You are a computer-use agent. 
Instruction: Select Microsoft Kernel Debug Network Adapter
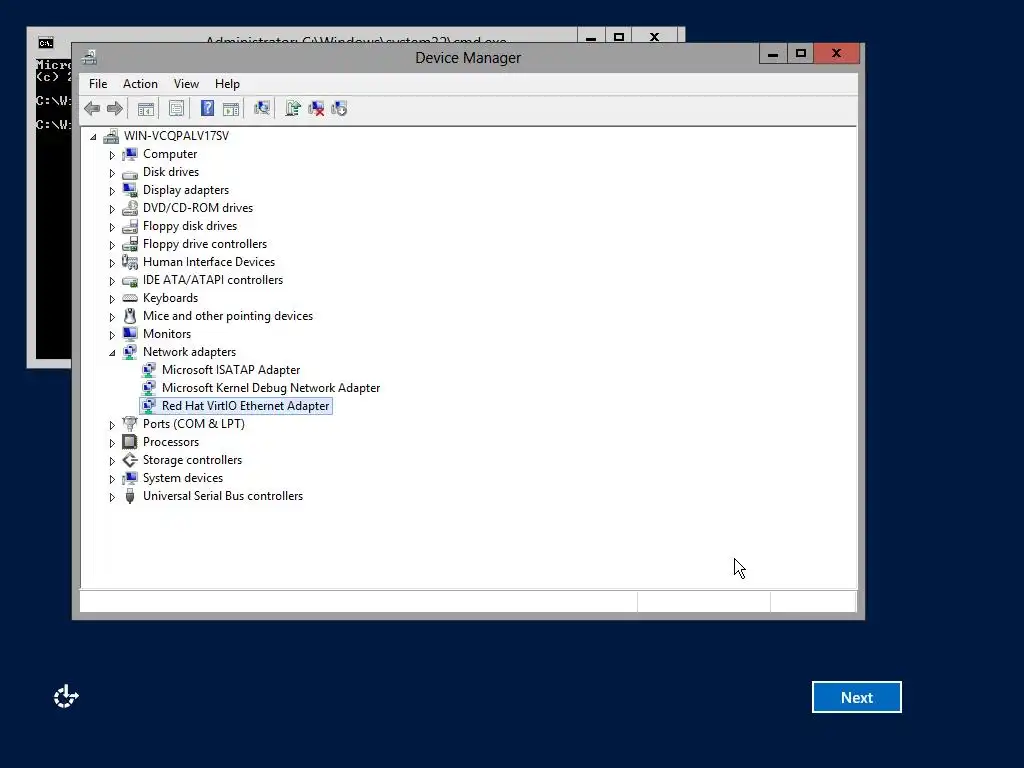click(270, 388)
